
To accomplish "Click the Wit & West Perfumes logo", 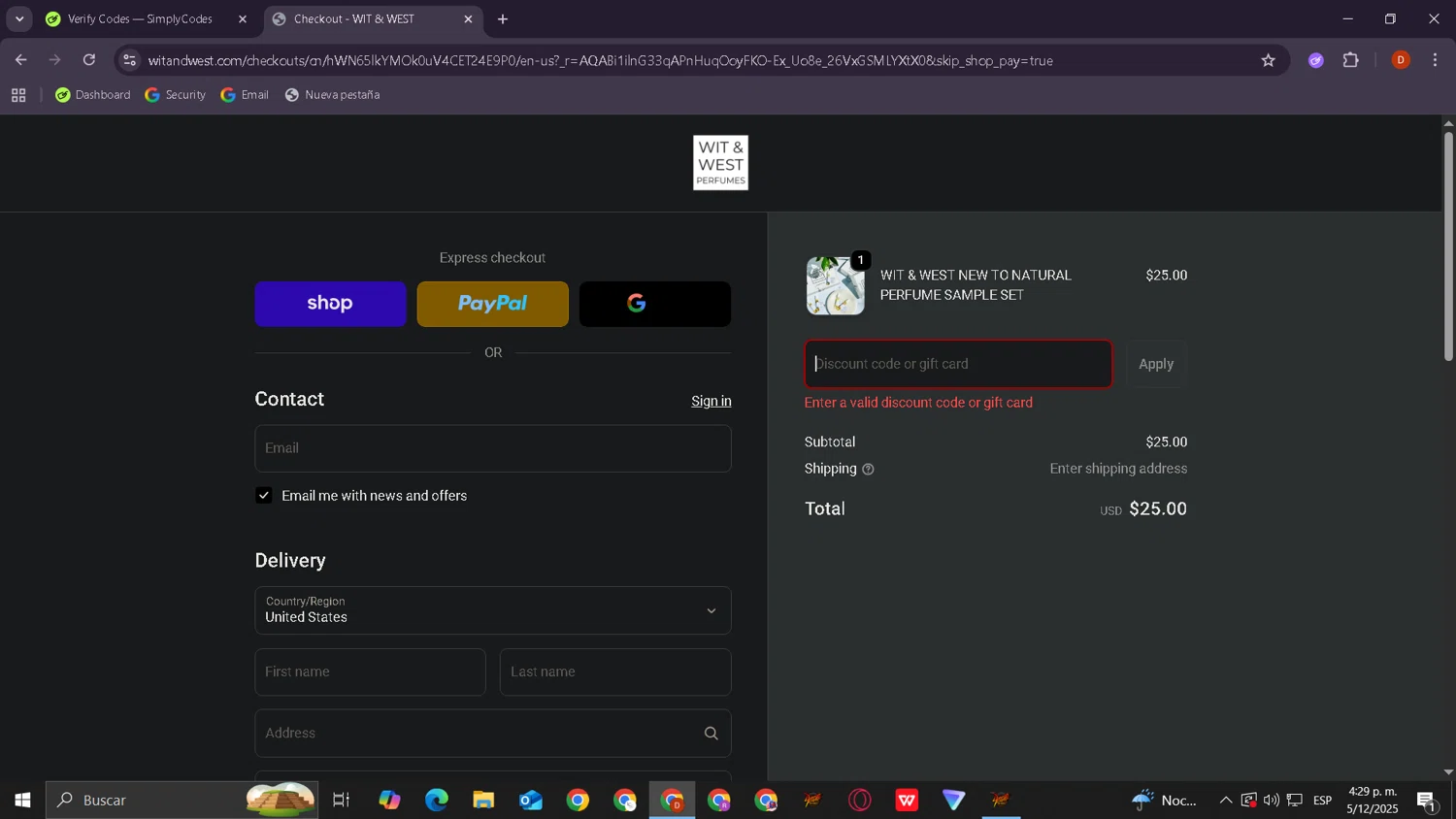I will 720,163.
